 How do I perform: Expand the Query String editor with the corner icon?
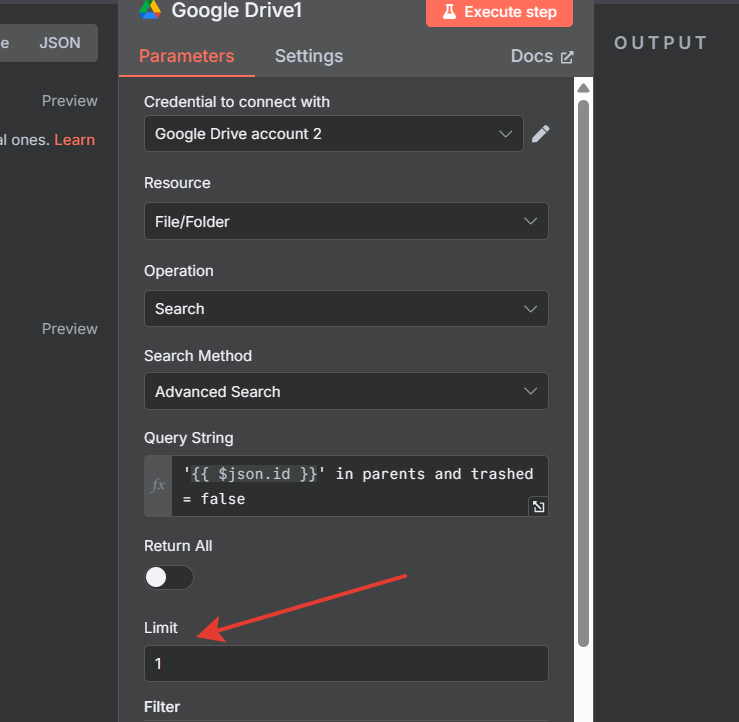tap(538, 507)
